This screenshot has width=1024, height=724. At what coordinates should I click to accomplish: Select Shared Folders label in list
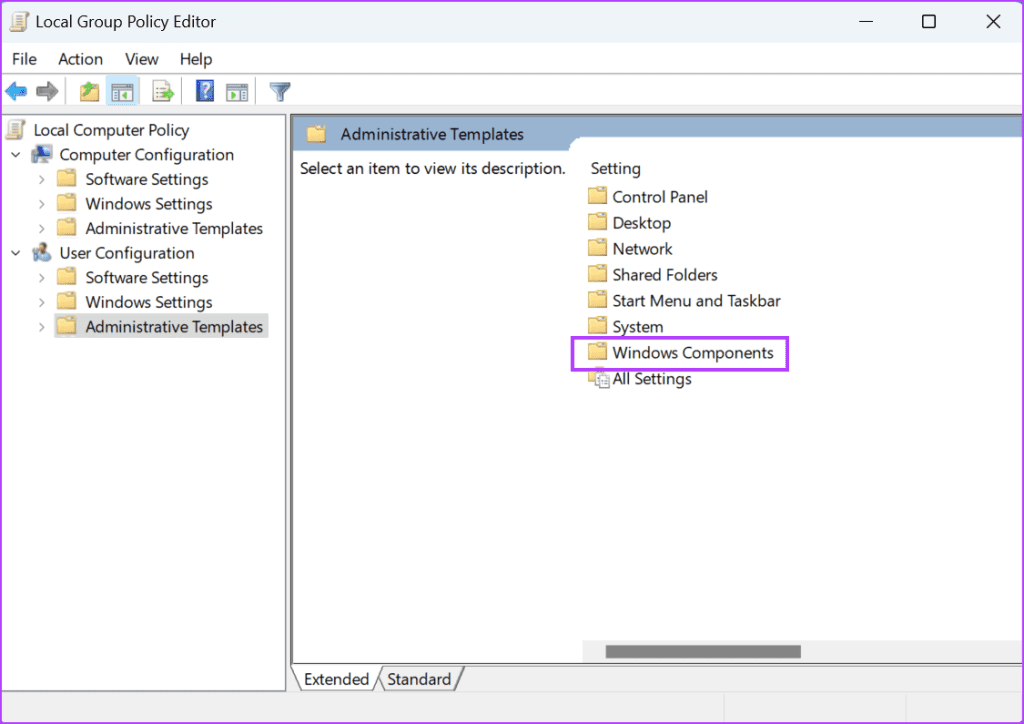point(665,274)
